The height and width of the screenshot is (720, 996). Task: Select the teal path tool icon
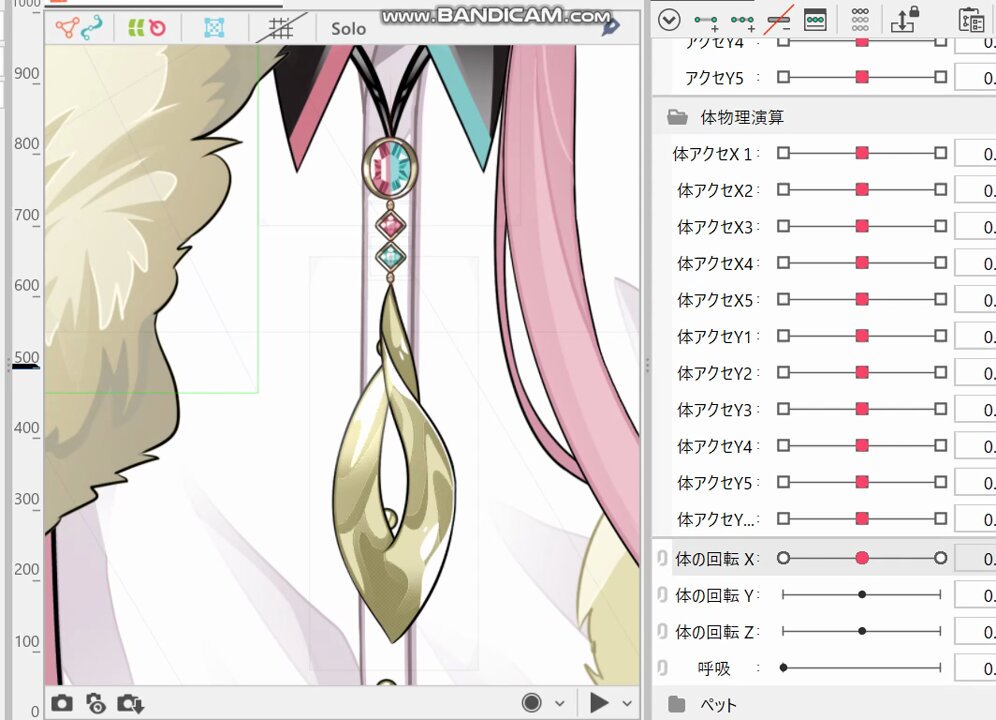[92, 28]
